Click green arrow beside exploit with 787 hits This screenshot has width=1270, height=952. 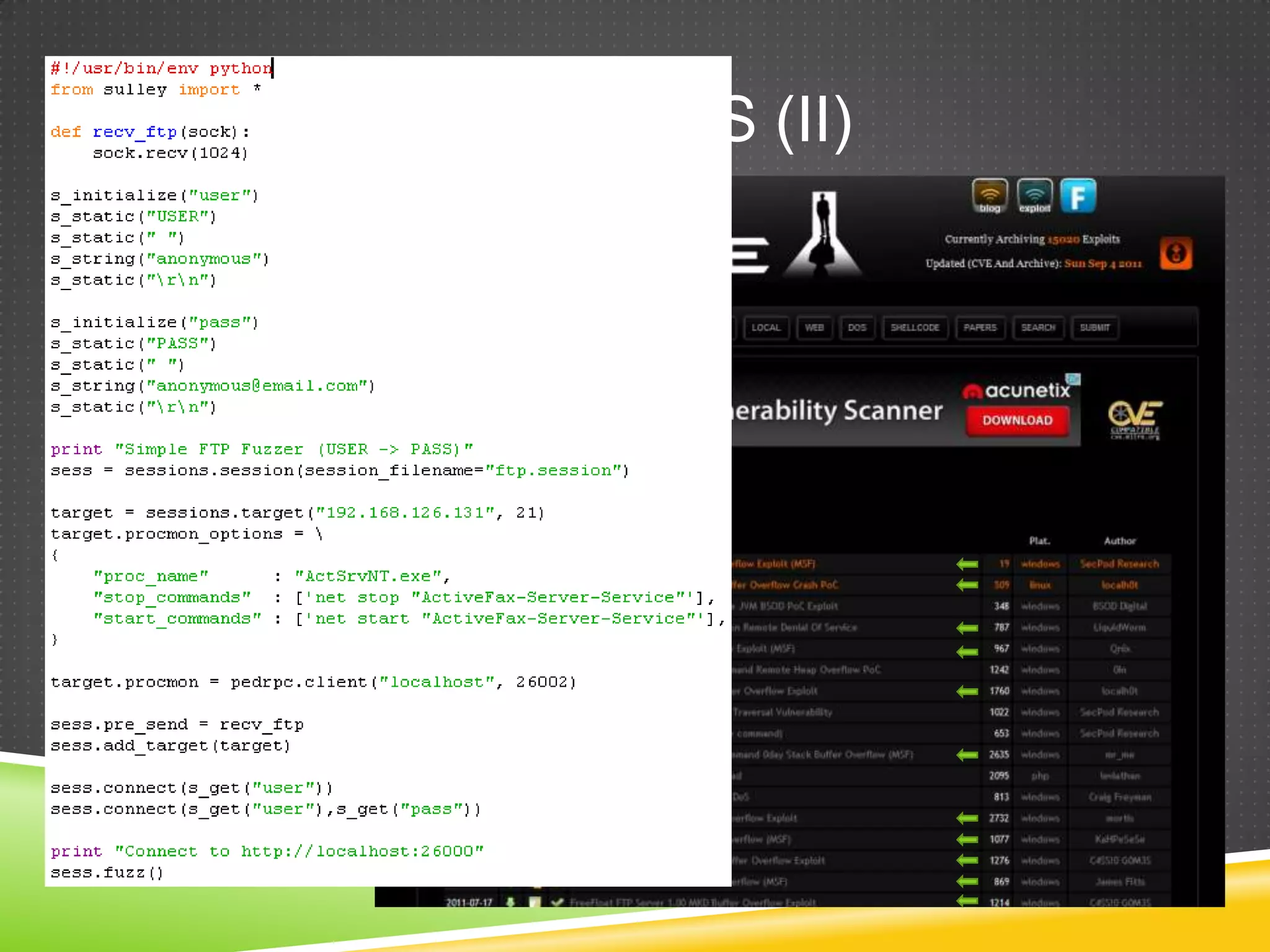pos(967,628)
